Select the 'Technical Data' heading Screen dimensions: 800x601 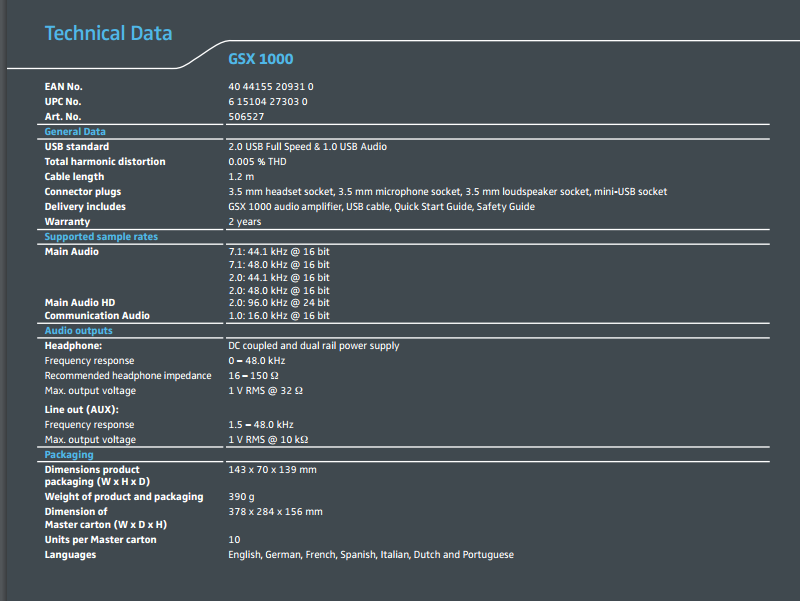pos(108,33)
